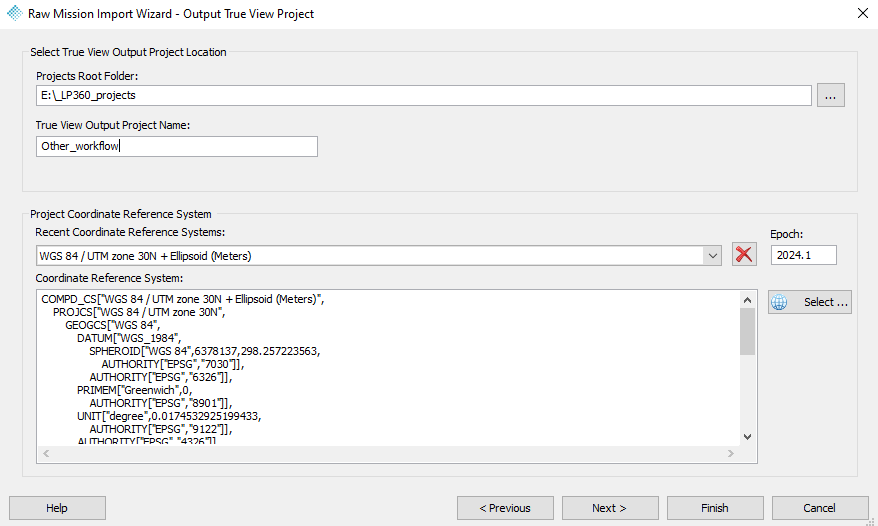Click the COMPD_CS line in CRS text
This screenshot has height=526, width=878.
point(183,299)
